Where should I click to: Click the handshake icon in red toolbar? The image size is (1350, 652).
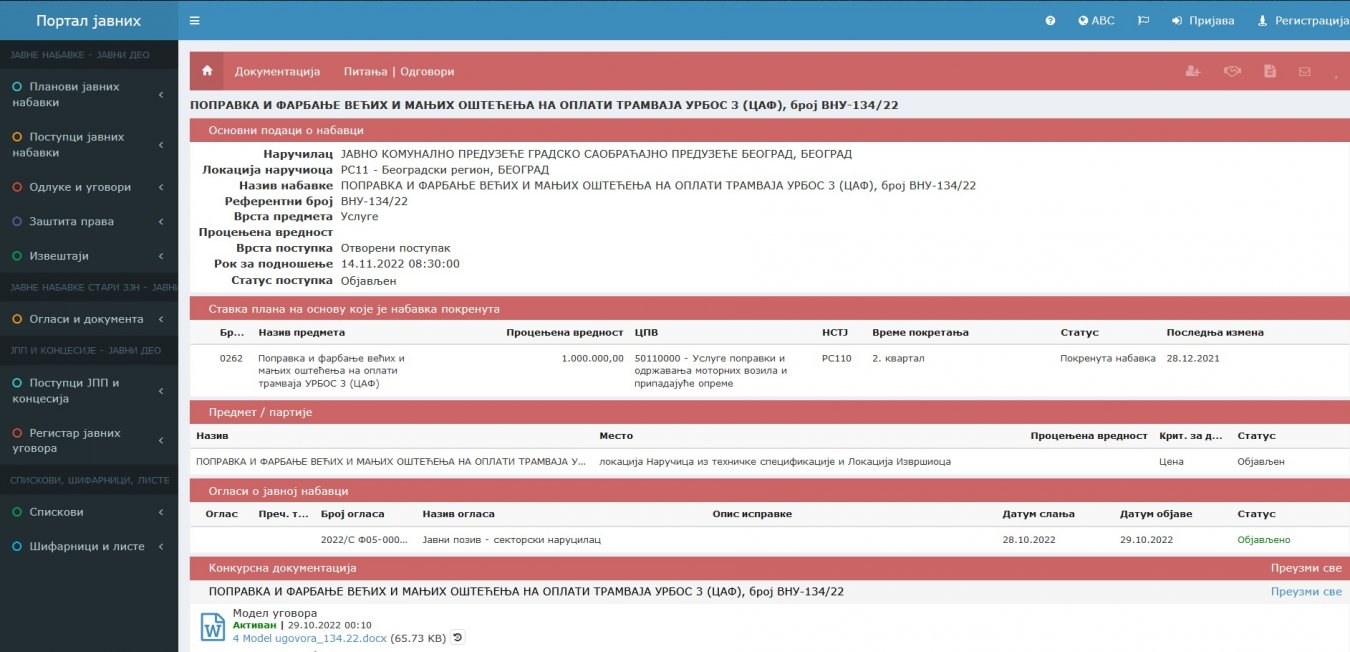(x=1232, y=71)
